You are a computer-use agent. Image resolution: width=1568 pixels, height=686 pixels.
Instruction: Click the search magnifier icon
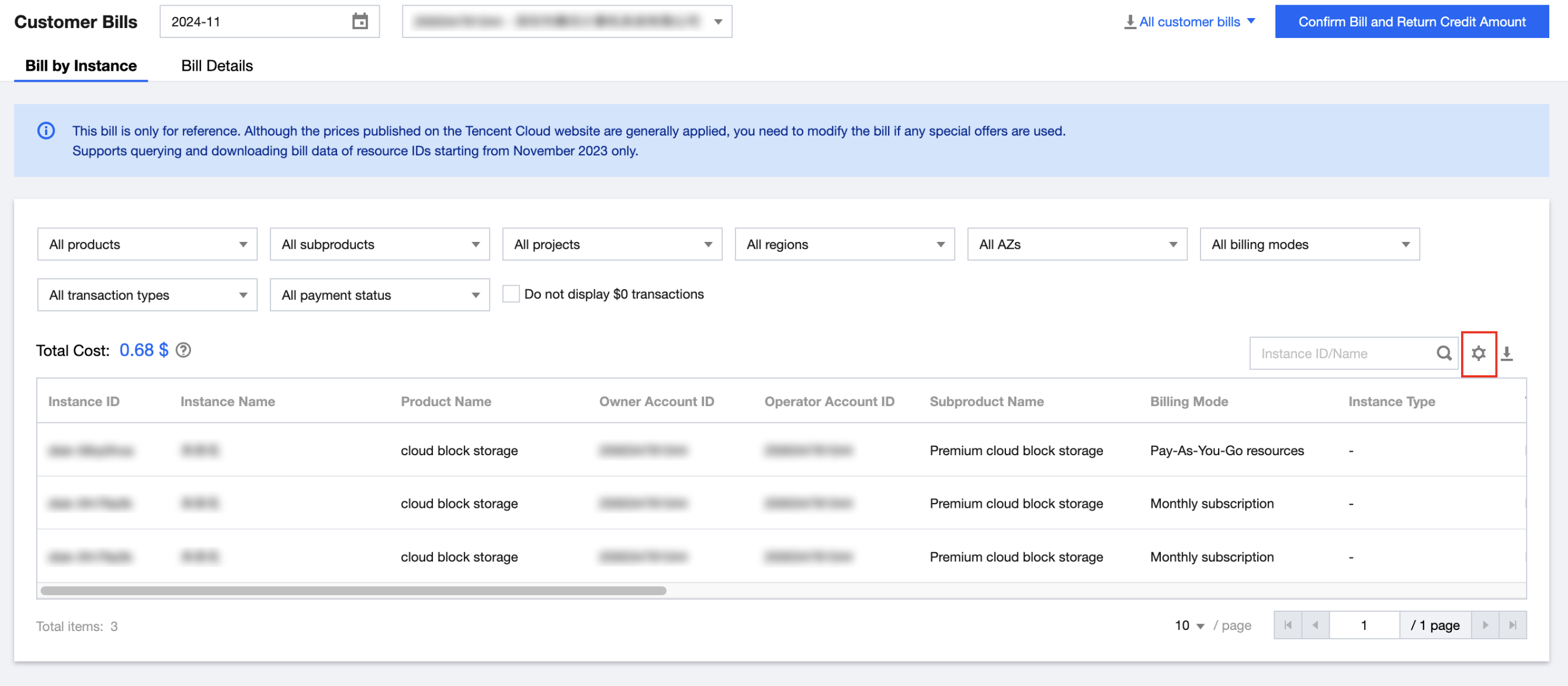(x=1443, y=353)
